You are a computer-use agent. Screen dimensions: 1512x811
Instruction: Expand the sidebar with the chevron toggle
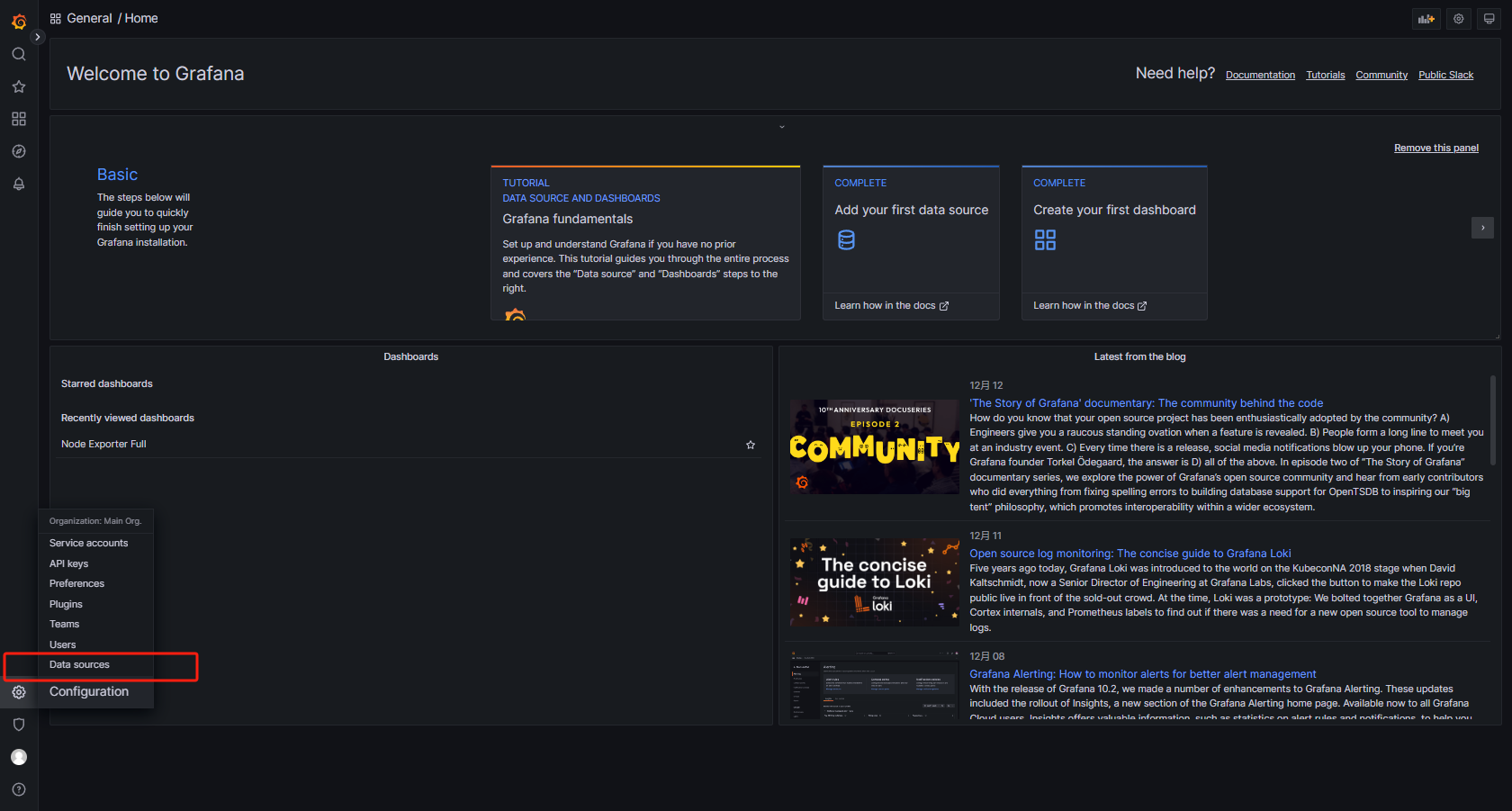pyautogui.click(x=37, y=37)
